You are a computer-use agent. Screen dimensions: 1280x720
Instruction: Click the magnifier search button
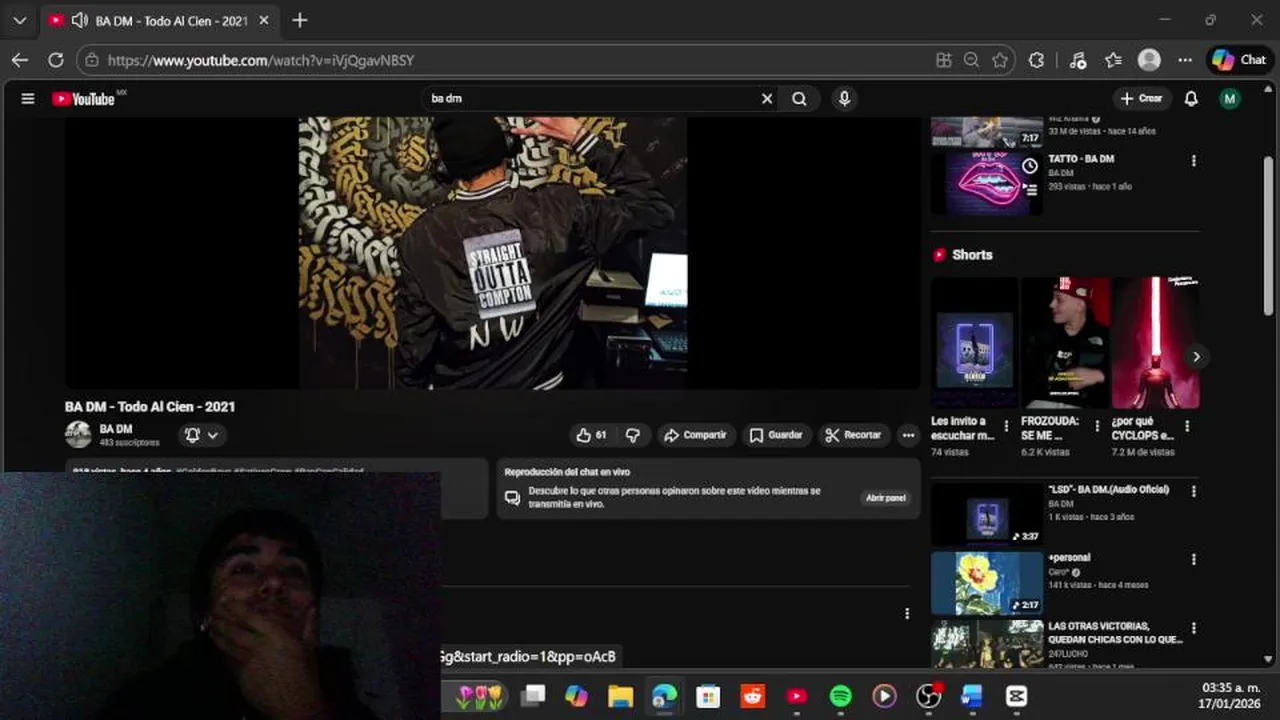799,98
